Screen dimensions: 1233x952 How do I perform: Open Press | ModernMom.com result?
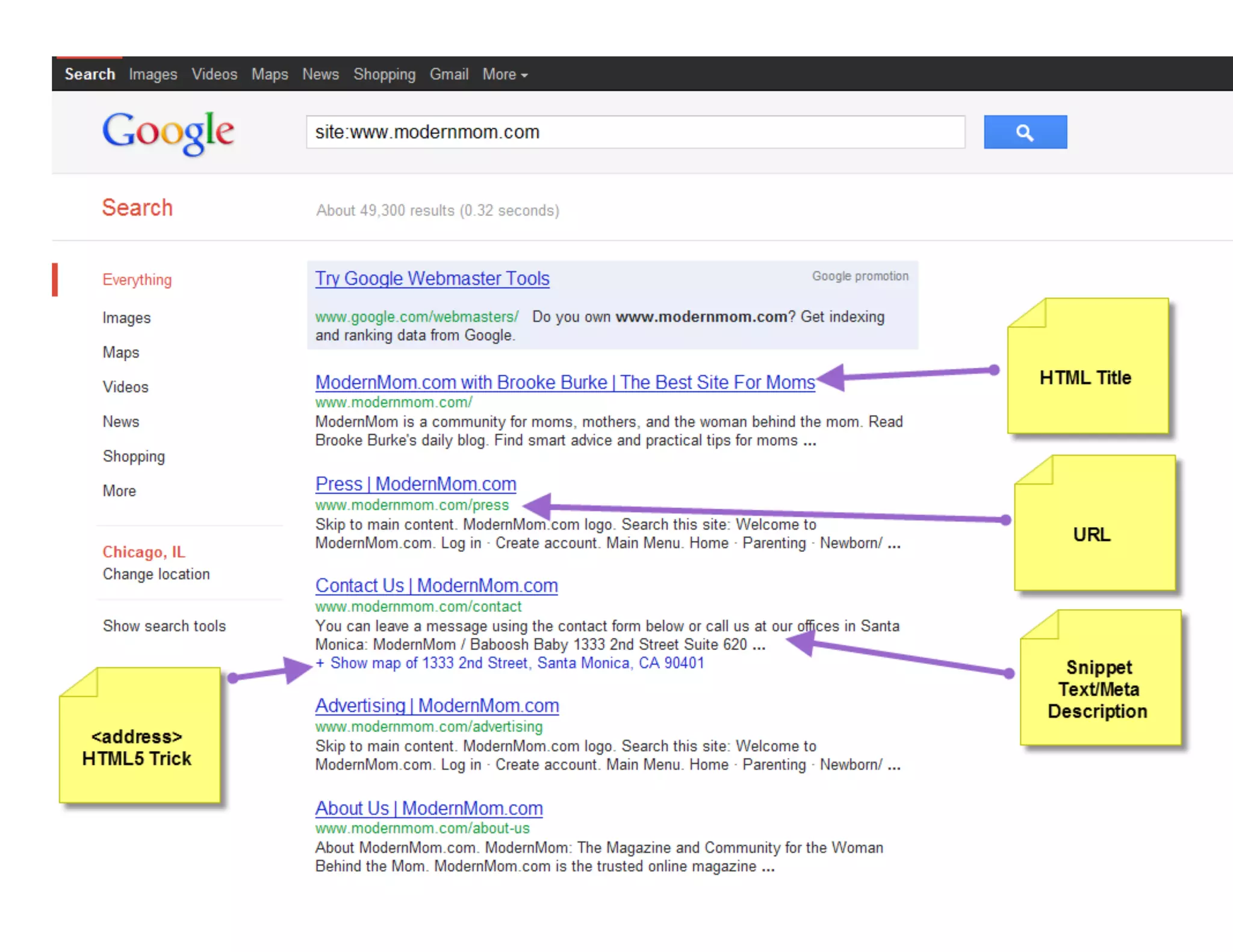(x=415, y=484)
